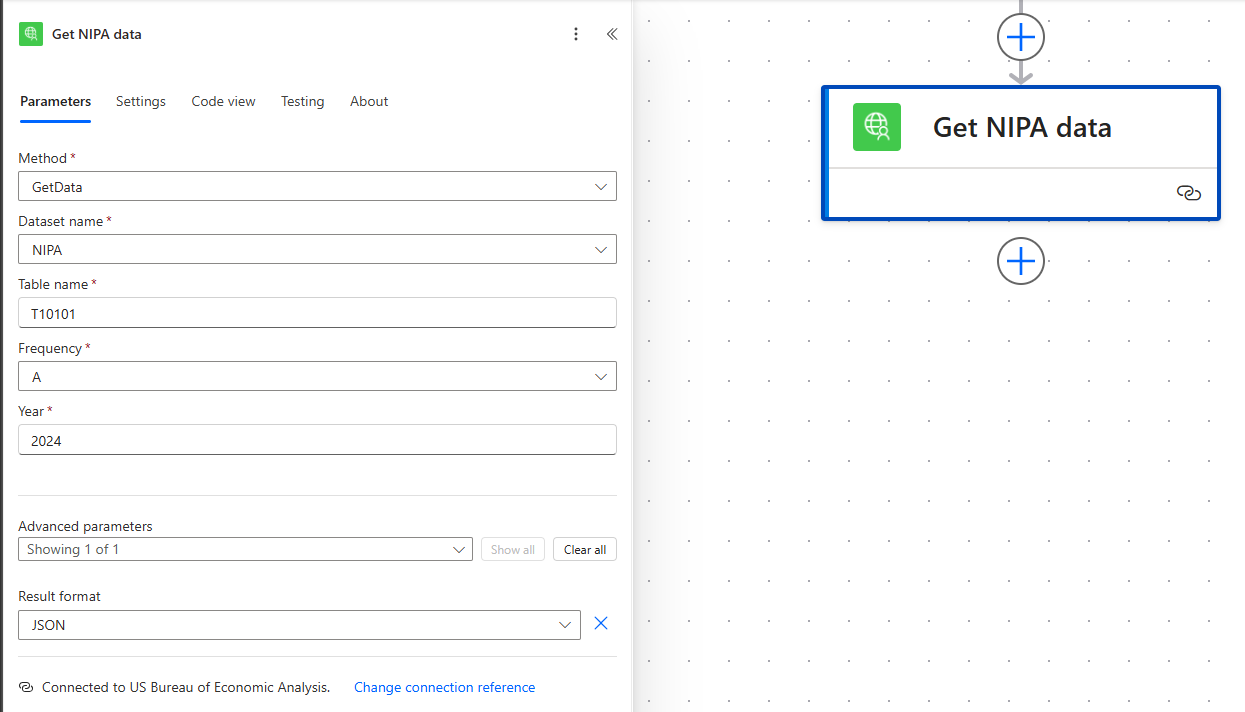The width and height of the screenshot is (1245, 712).
Task: Click the plus icon above Get NIPA data card
Action: pos(1021,38)
